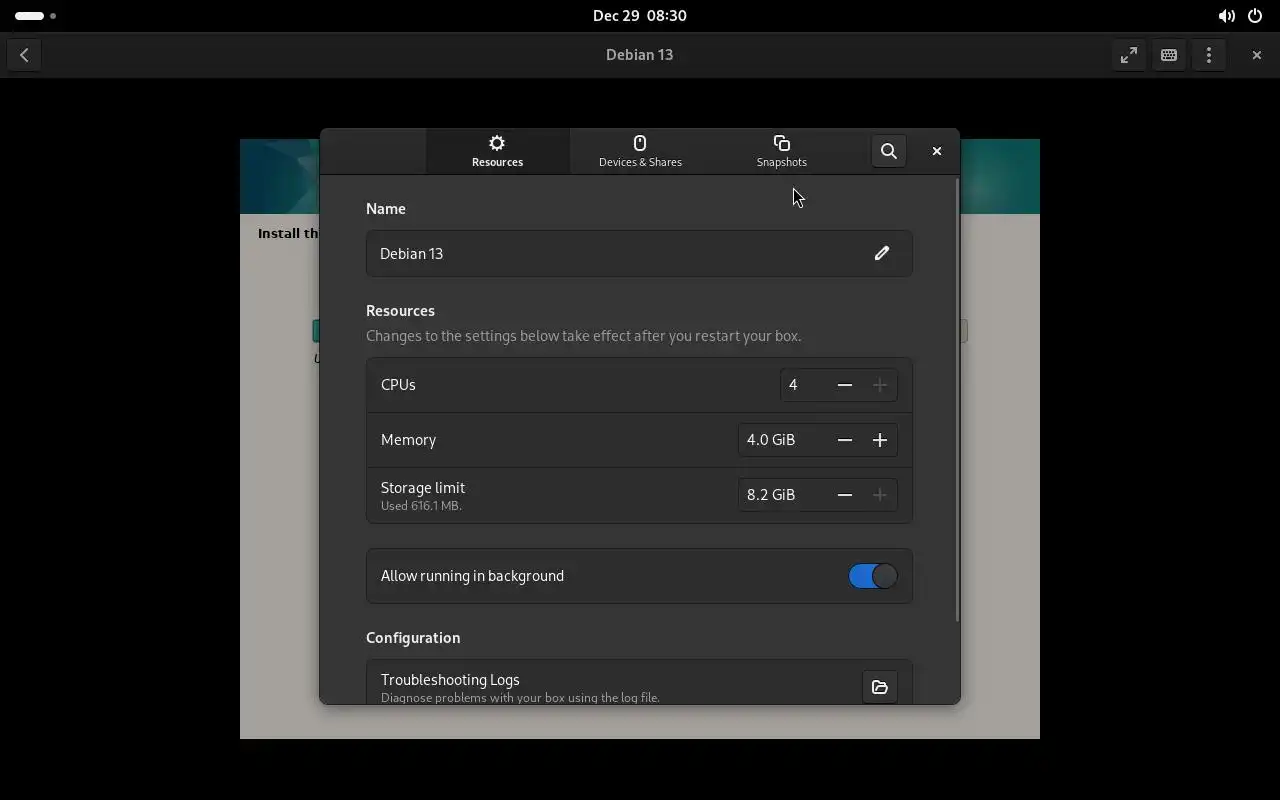Open Troubleshooting Logs folder icon

tap(880, 687)
